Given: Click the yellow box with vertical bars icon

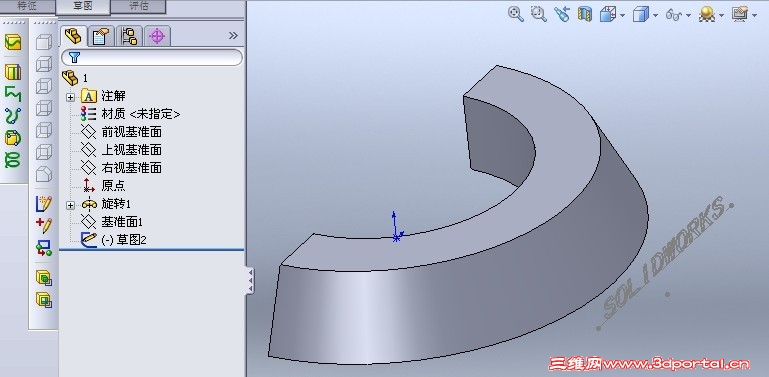Looking at the screenshot, I should [x=13, y=72].
